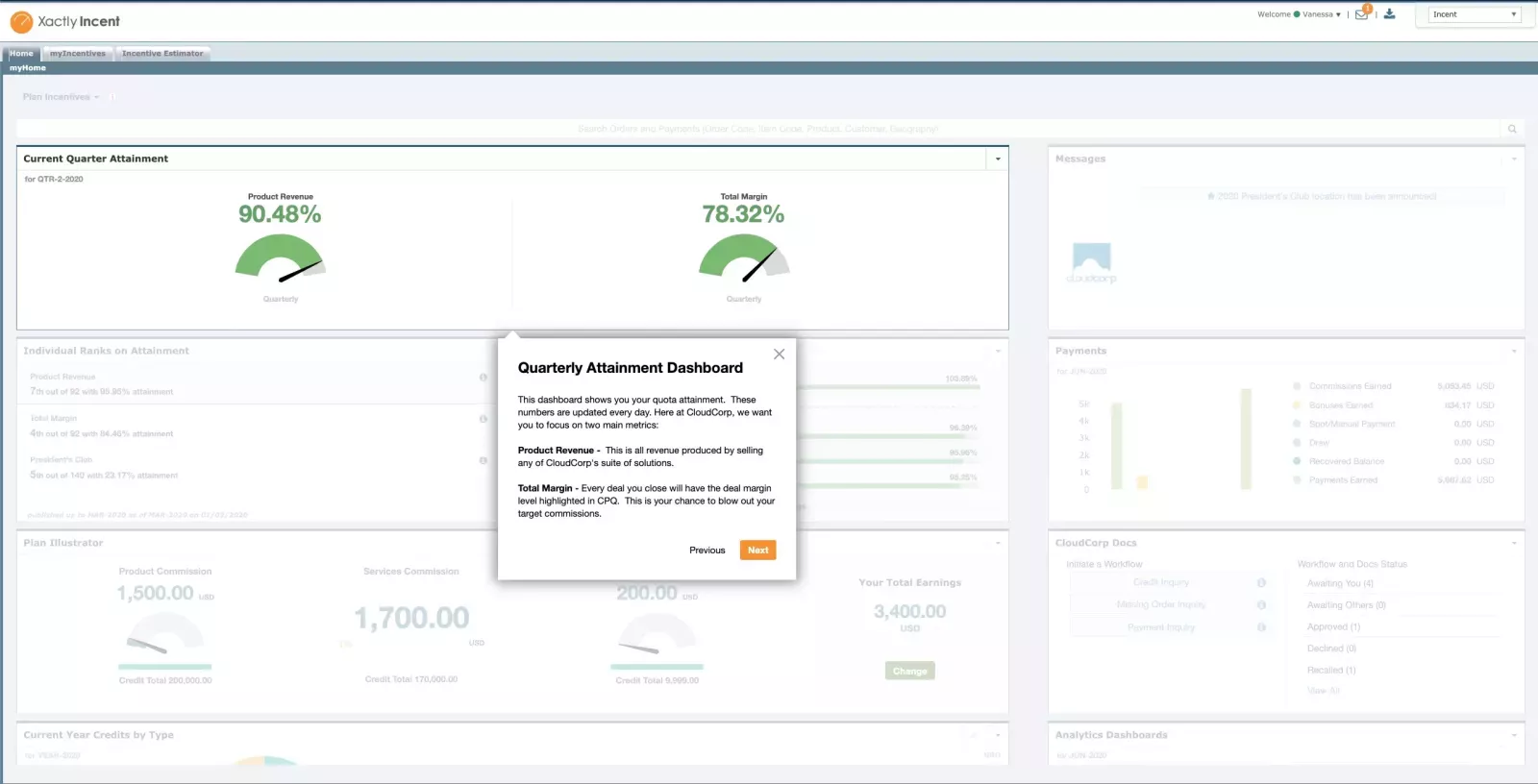Viewport: 1538px width, 784px height.
Task: Click the info icon beside Plan Incentives
Action: pyautogui.click(x=112, y=97)
